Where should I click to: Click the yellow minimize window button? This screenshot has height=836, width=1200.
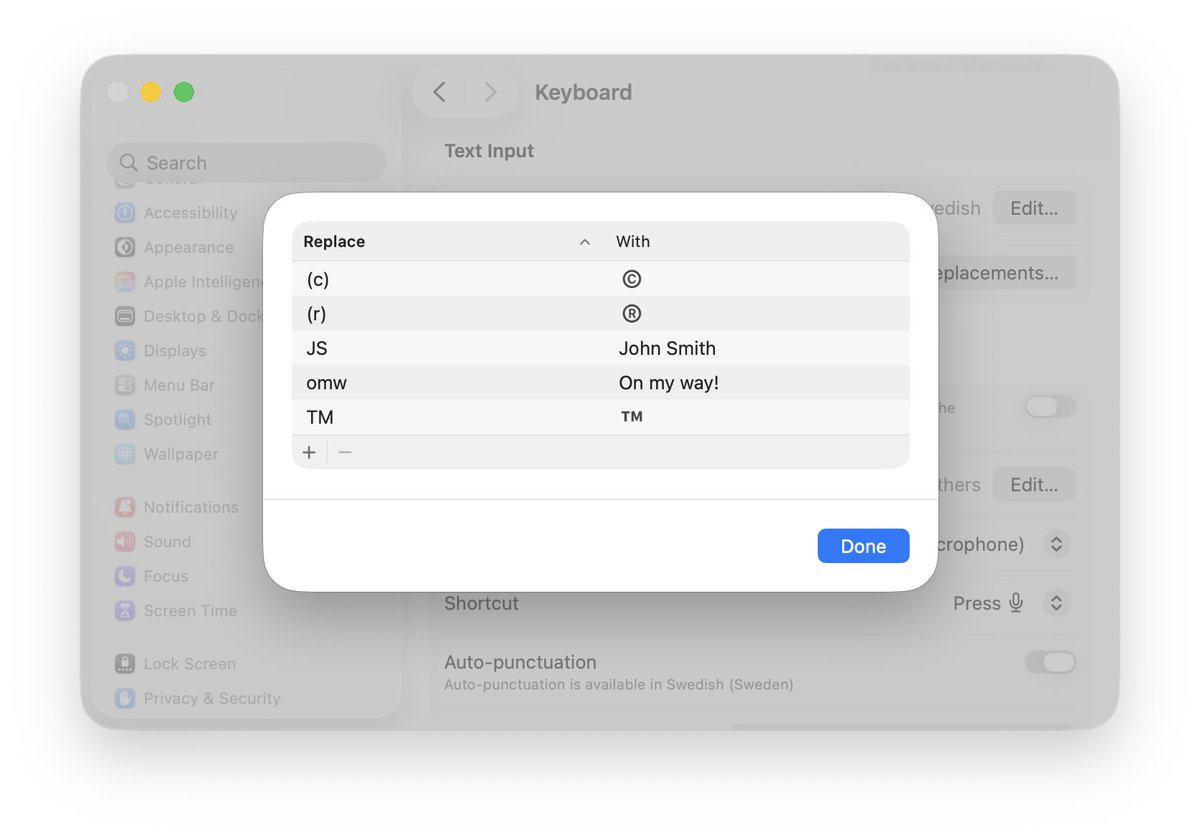tap(150, 92)
